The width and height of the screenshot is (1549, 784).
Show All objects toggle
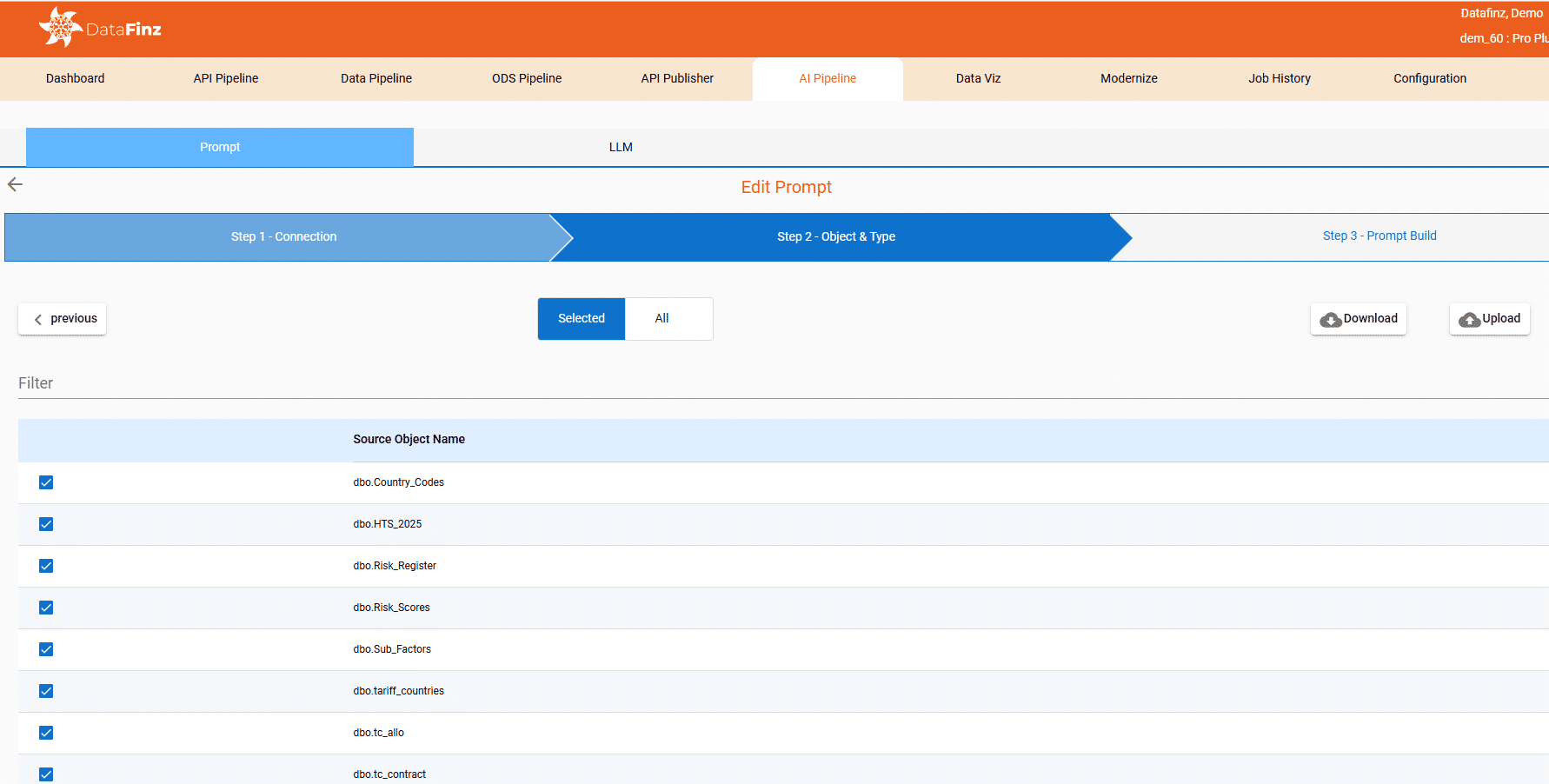click(661, 318)
